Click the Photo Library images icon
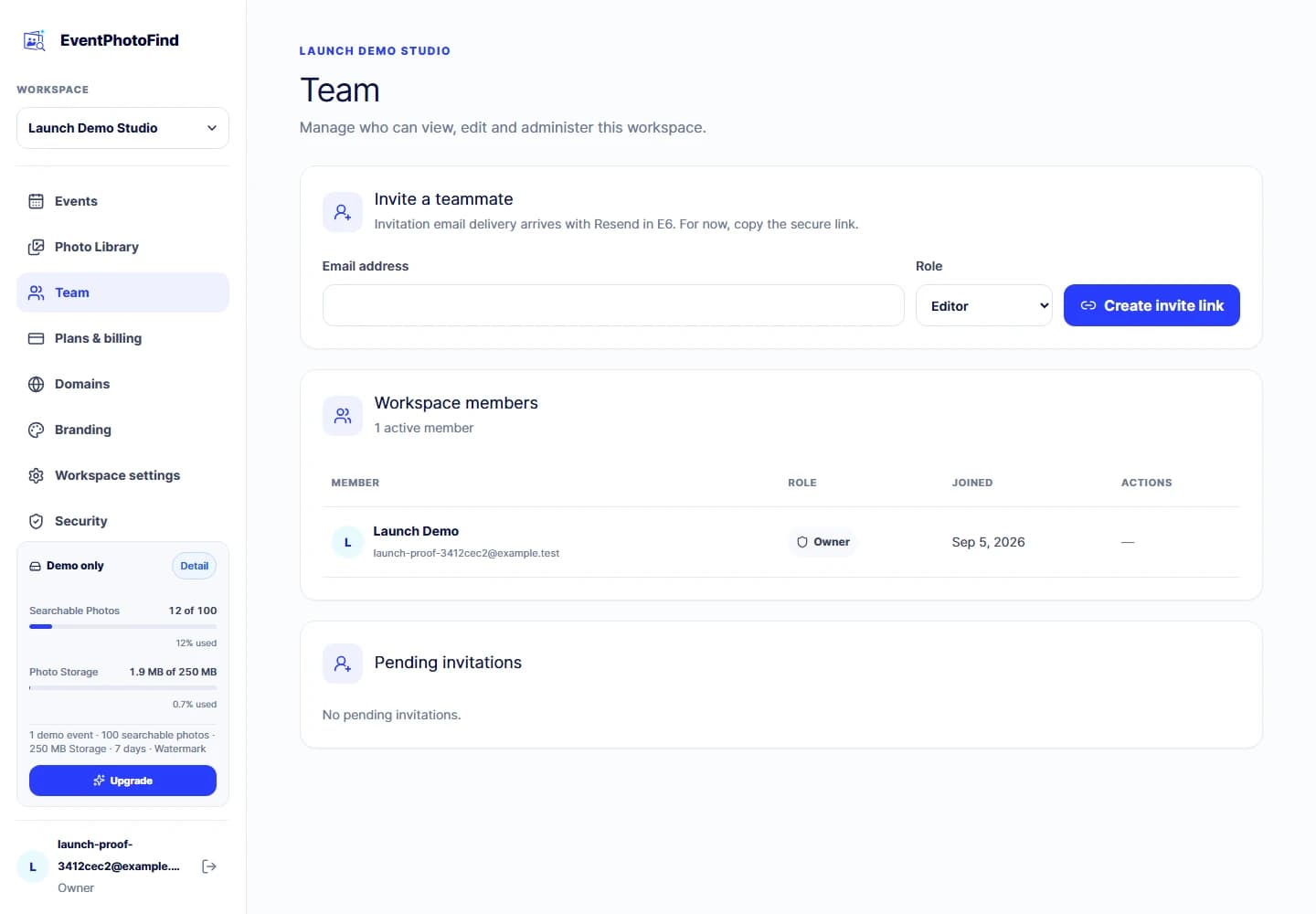 point(37,247)
